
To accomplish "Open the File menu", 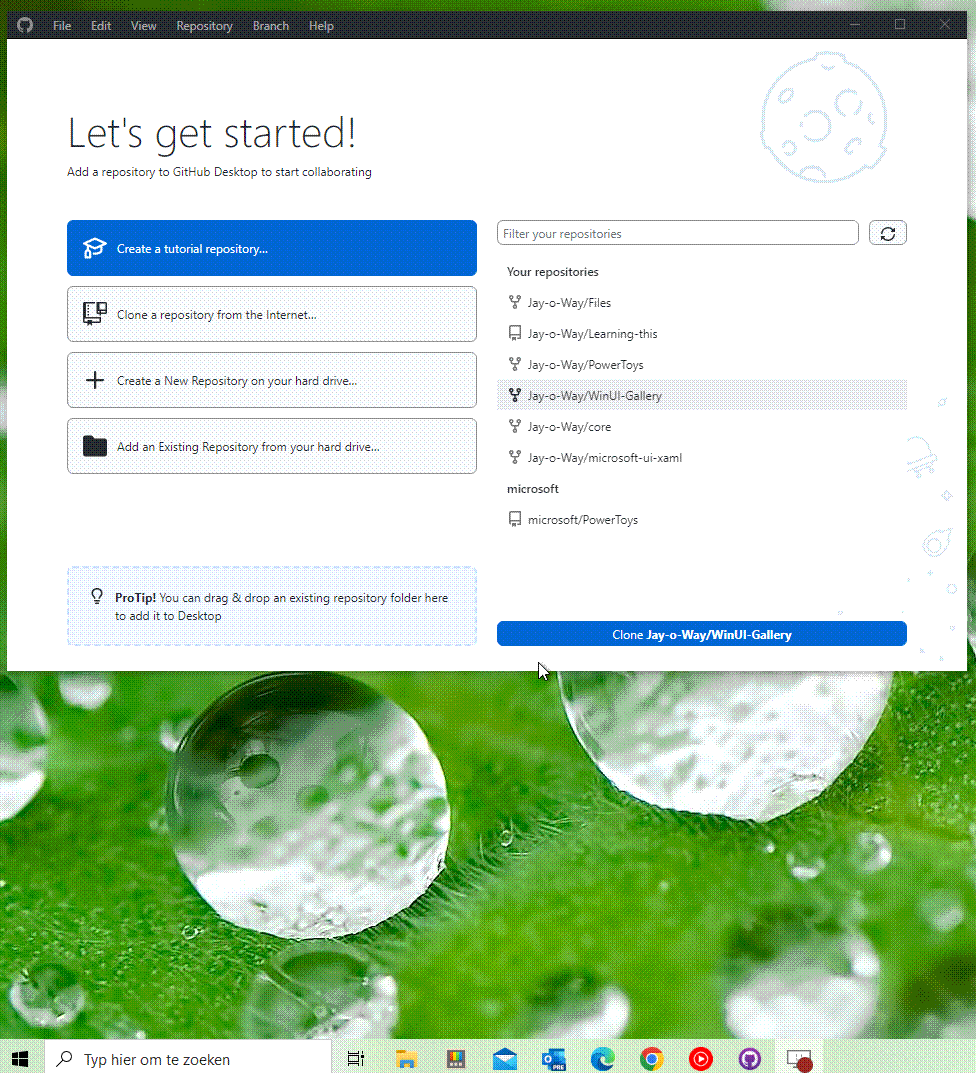I will (62, 25).
